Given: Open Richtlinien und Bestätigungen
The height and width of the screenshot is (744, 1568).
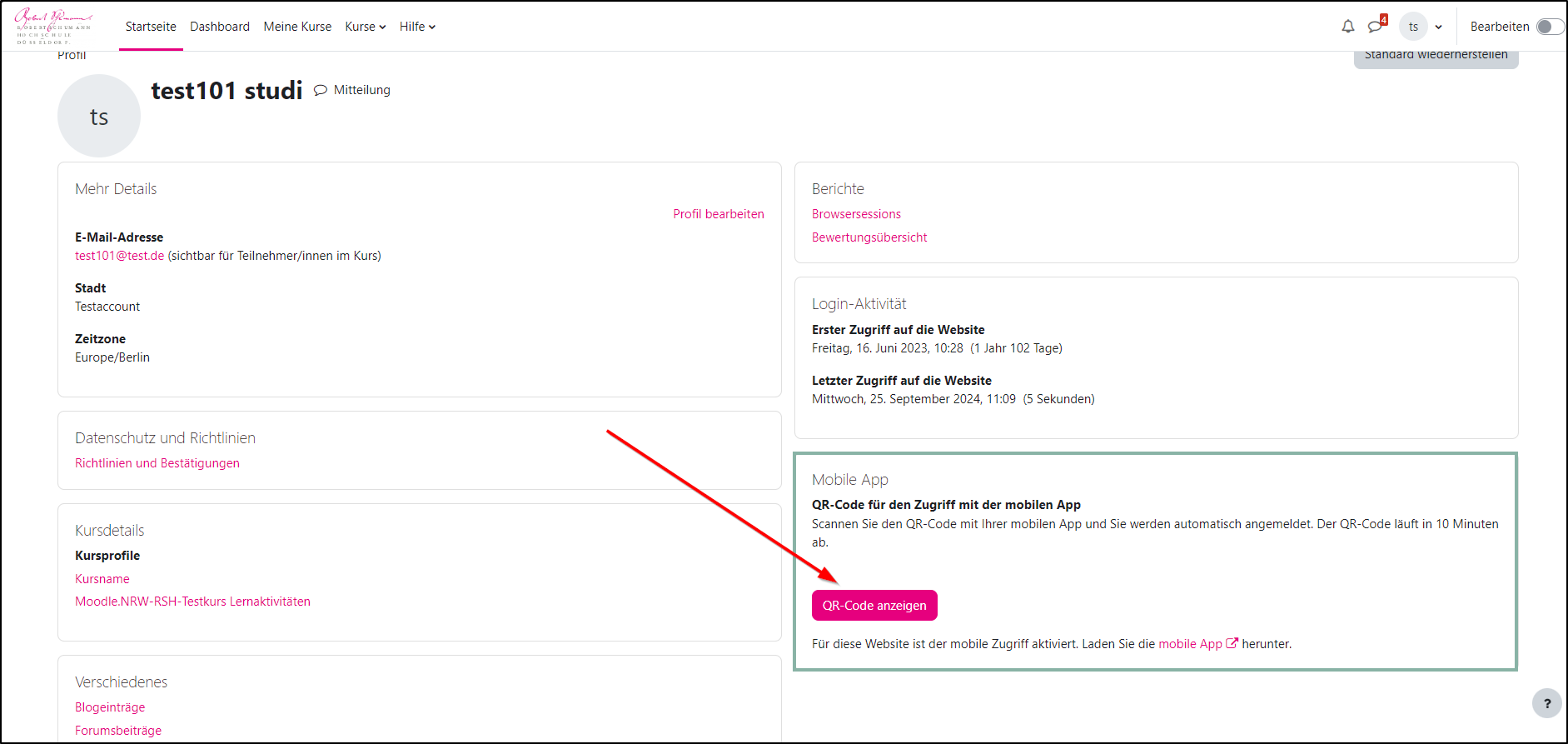Looking at the screenshot, I should (157, 463).
